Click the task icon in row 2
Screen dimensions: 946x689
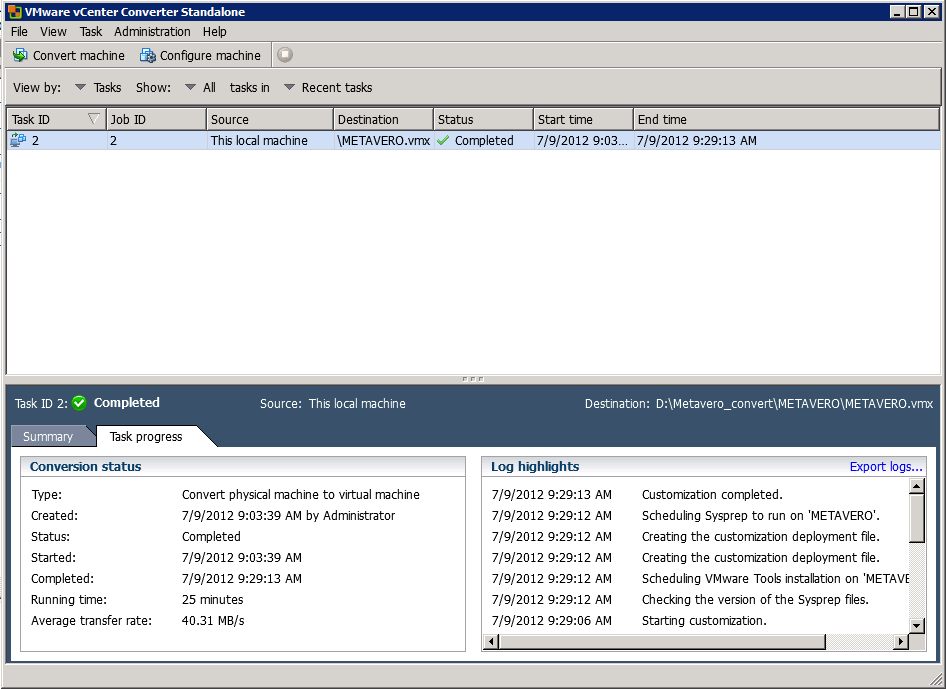coord(18,141)
